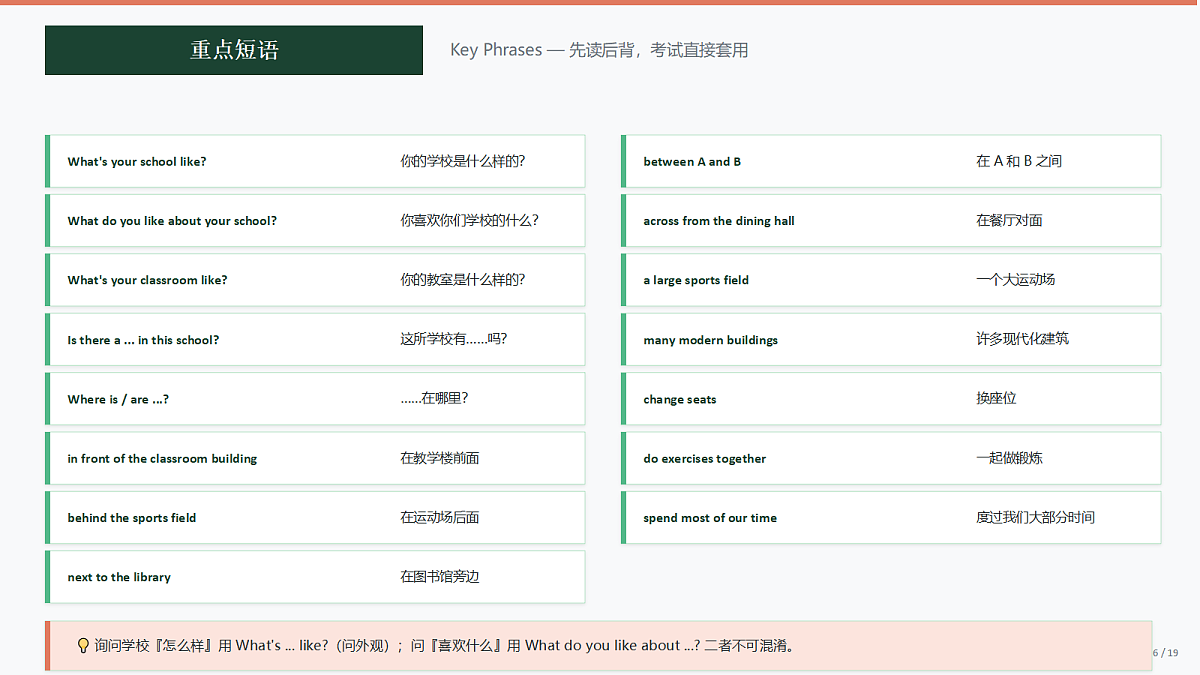This screenshot has width=1200, height=675.
Task: Click phrase "next to the library"
Action: (119, 577)
